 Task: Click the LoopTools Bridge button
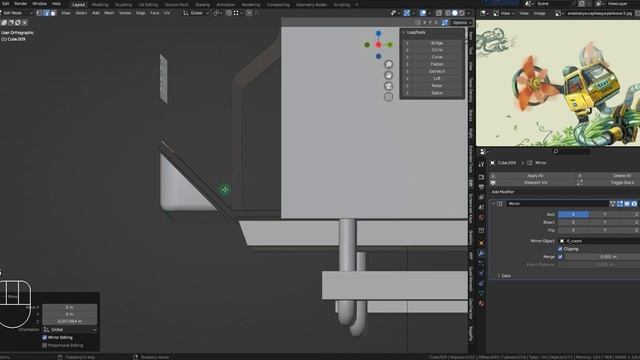[x=437, y=43]
